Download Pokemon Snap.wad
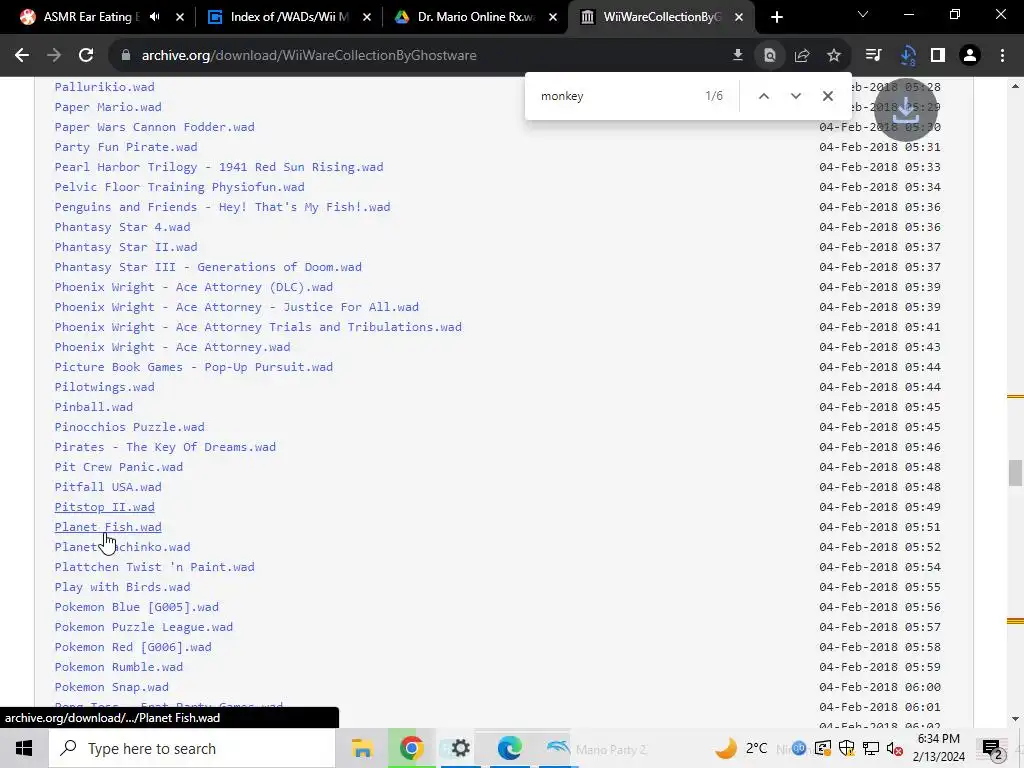 112,687
